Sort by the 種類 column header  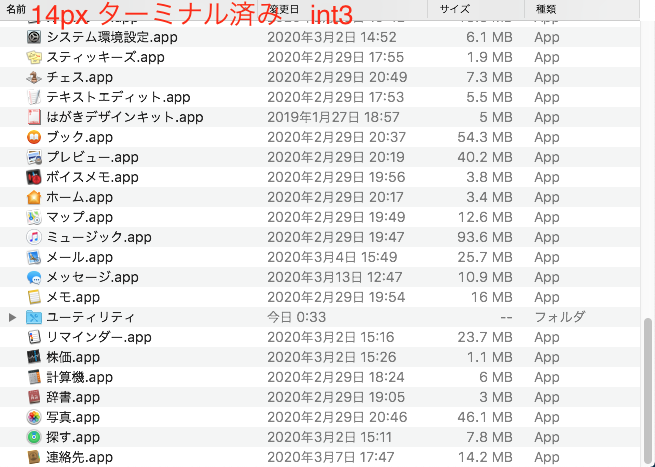coord(546,9)
